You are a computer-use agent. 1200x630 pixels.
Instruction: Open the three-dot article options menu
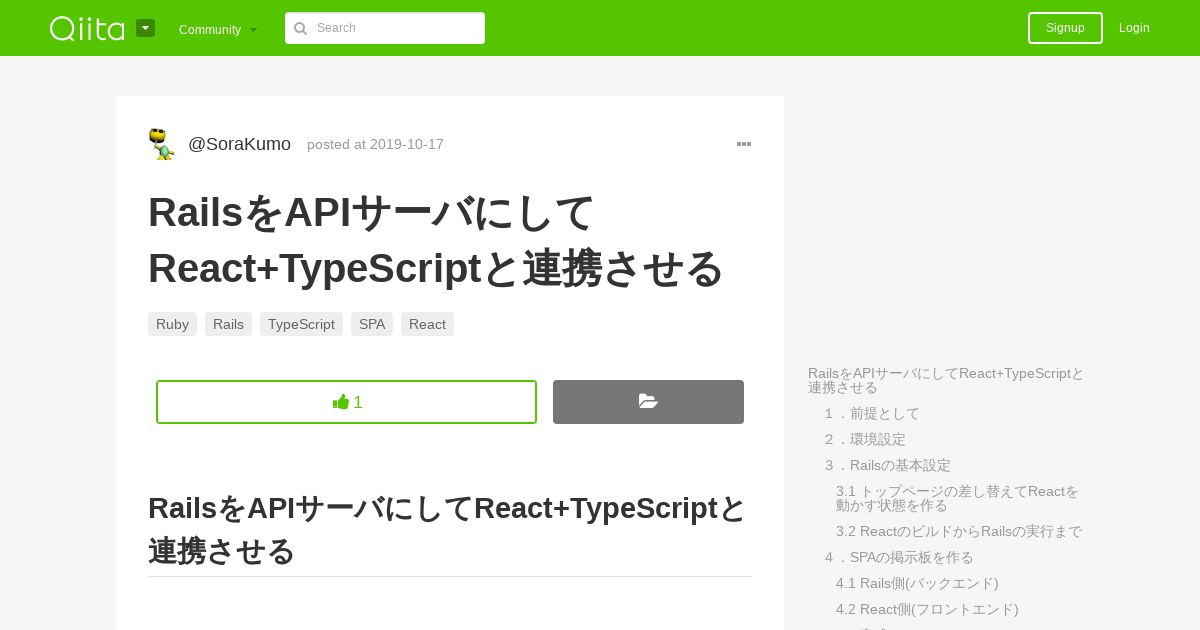tap(744, 144)
